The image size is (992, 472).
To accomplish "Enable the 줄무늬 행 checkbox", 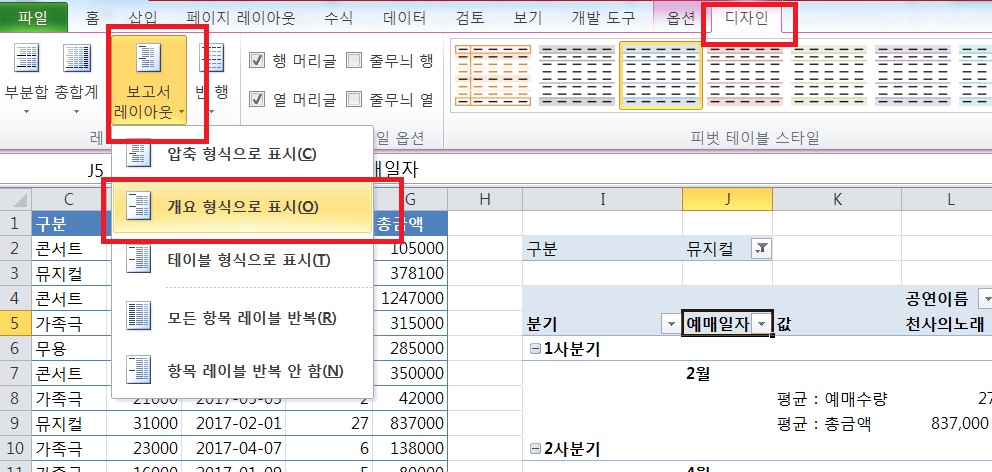I will tap(354, 61).
